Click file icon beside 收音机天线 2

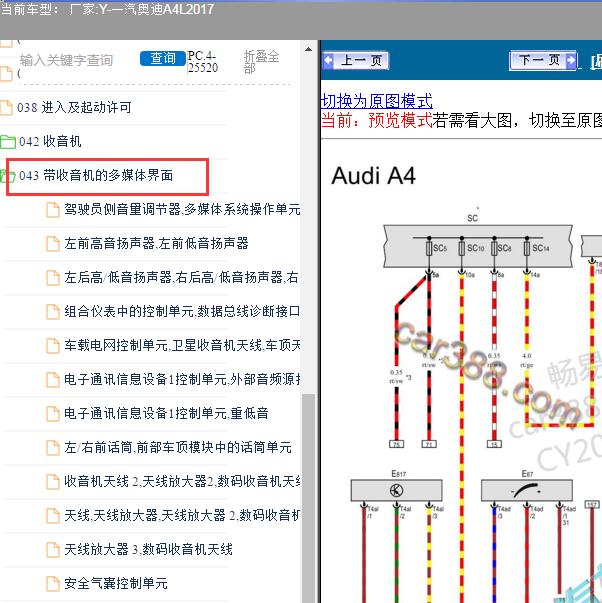tap(53, 481)
